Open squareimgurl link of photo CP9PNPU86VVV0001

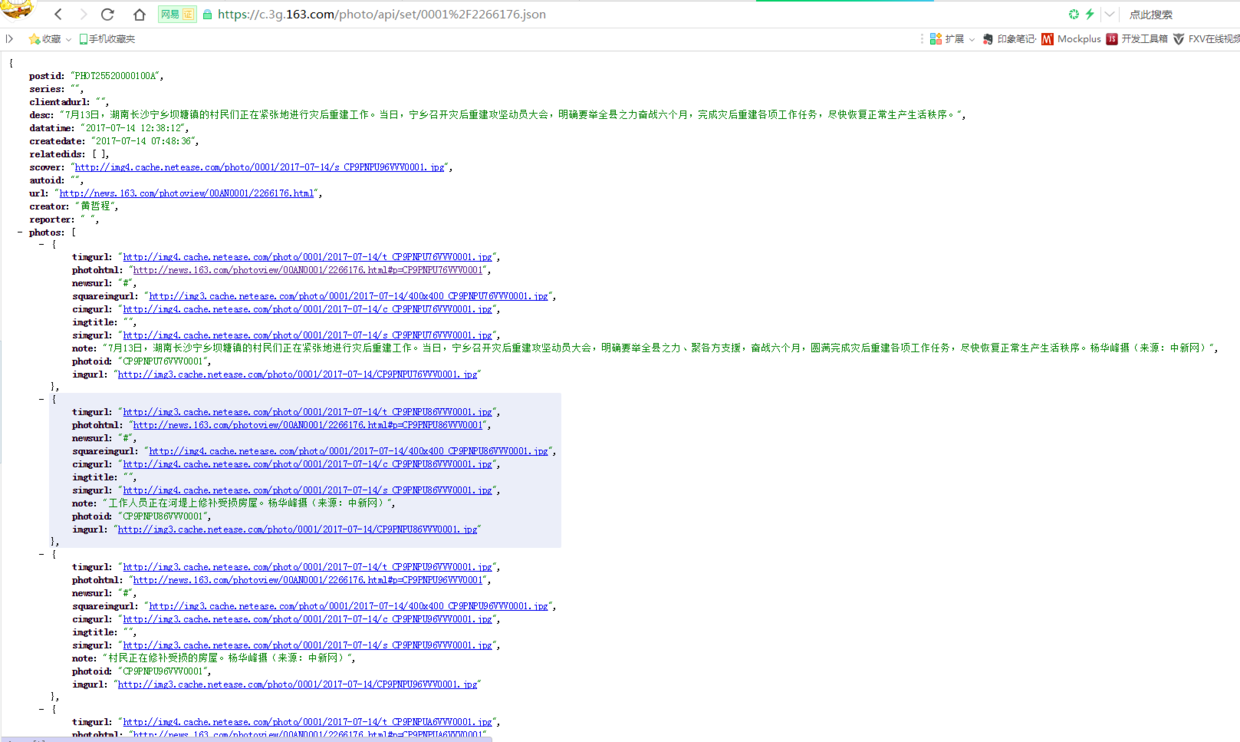click(348, 451)
